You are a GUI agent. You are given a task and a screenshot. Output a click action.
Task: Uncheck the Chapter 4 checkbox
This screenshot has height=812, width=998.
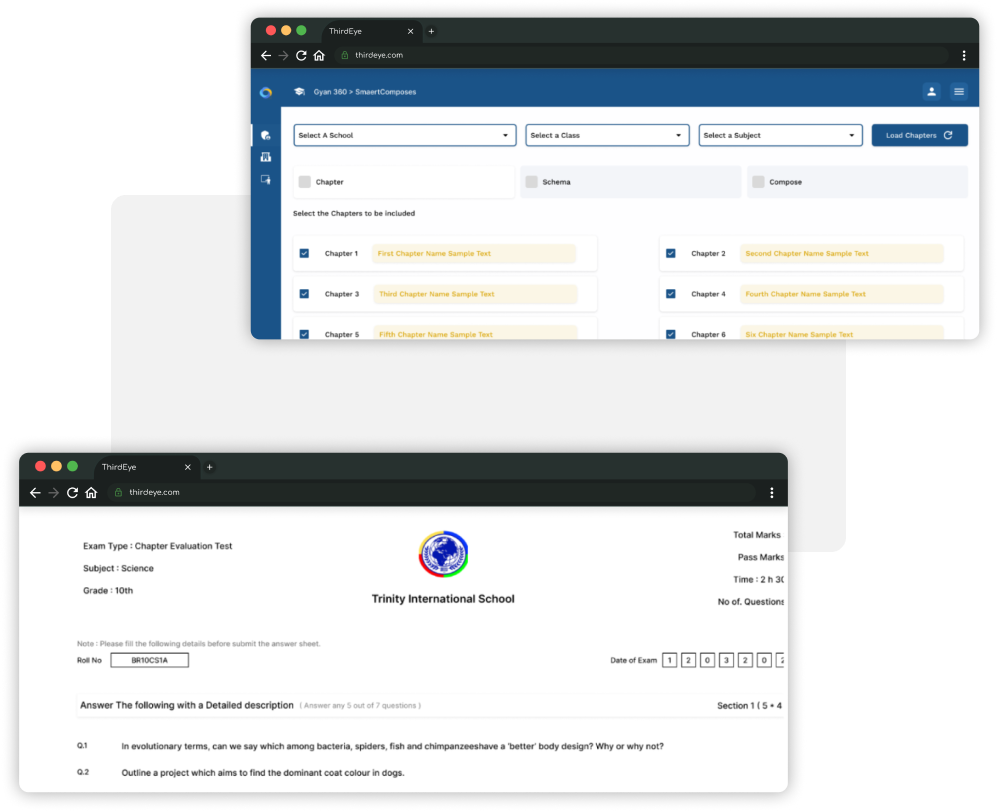tap(670, 294)
